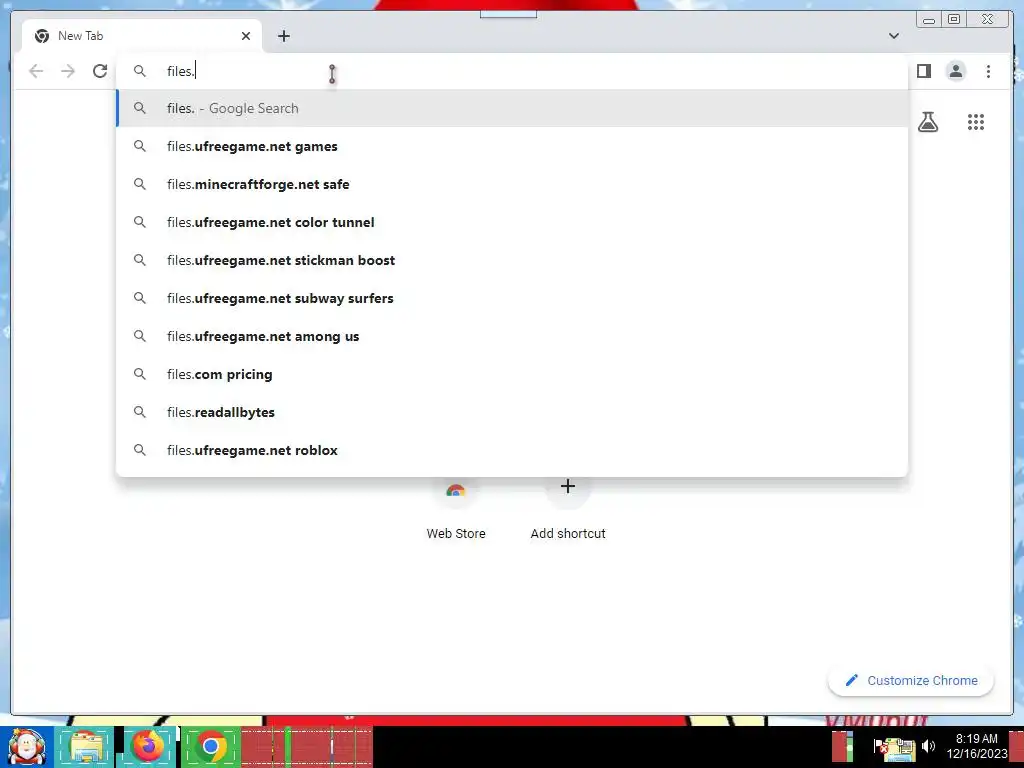This screenshot has height=768, width=1024.
Task: Choose suggestion files.readallbytes
Action: click(512, 412)
